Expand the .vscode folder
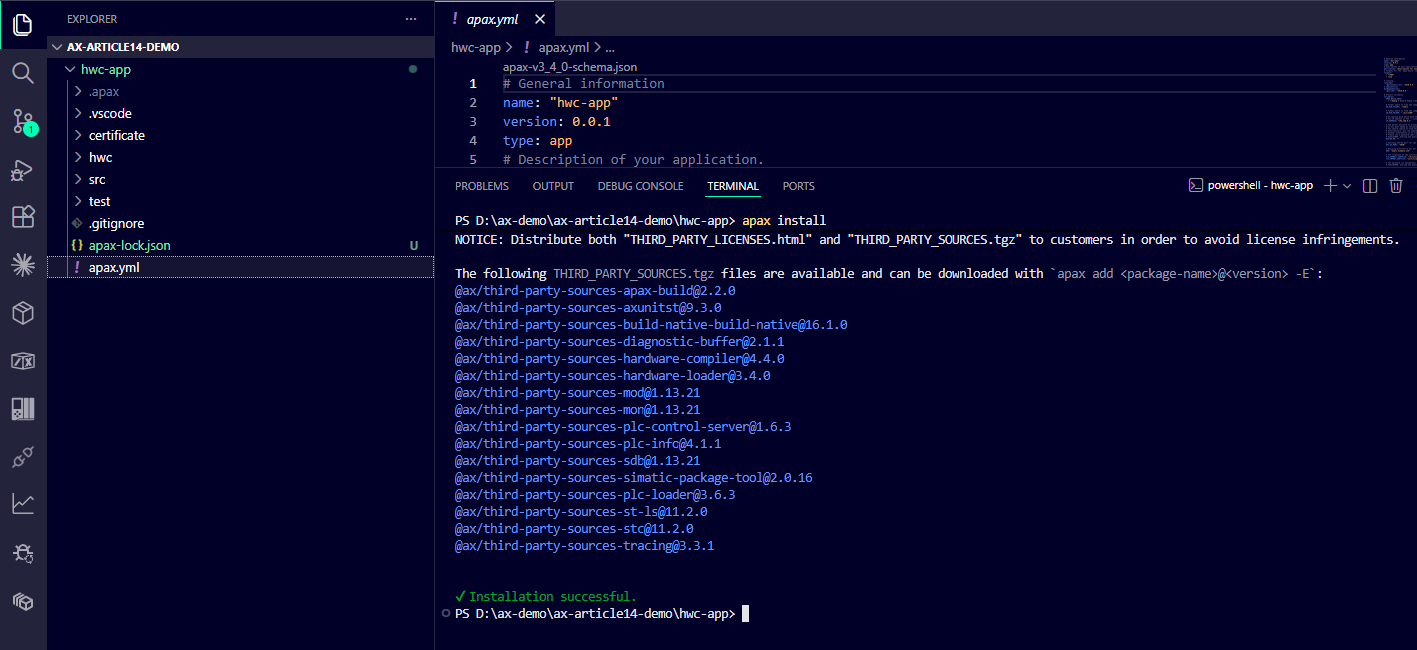1417x650 pixels. tap(79, 114)
